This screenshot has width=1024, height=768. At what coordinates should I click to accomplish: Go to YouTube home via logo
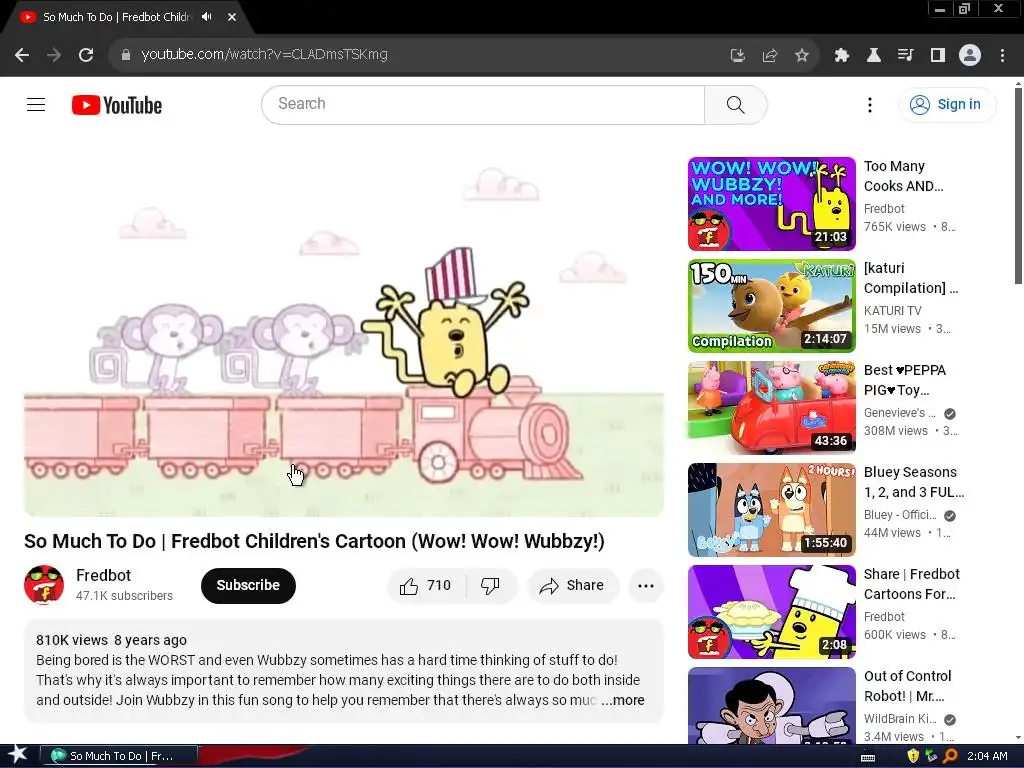(x=117, y=105)
